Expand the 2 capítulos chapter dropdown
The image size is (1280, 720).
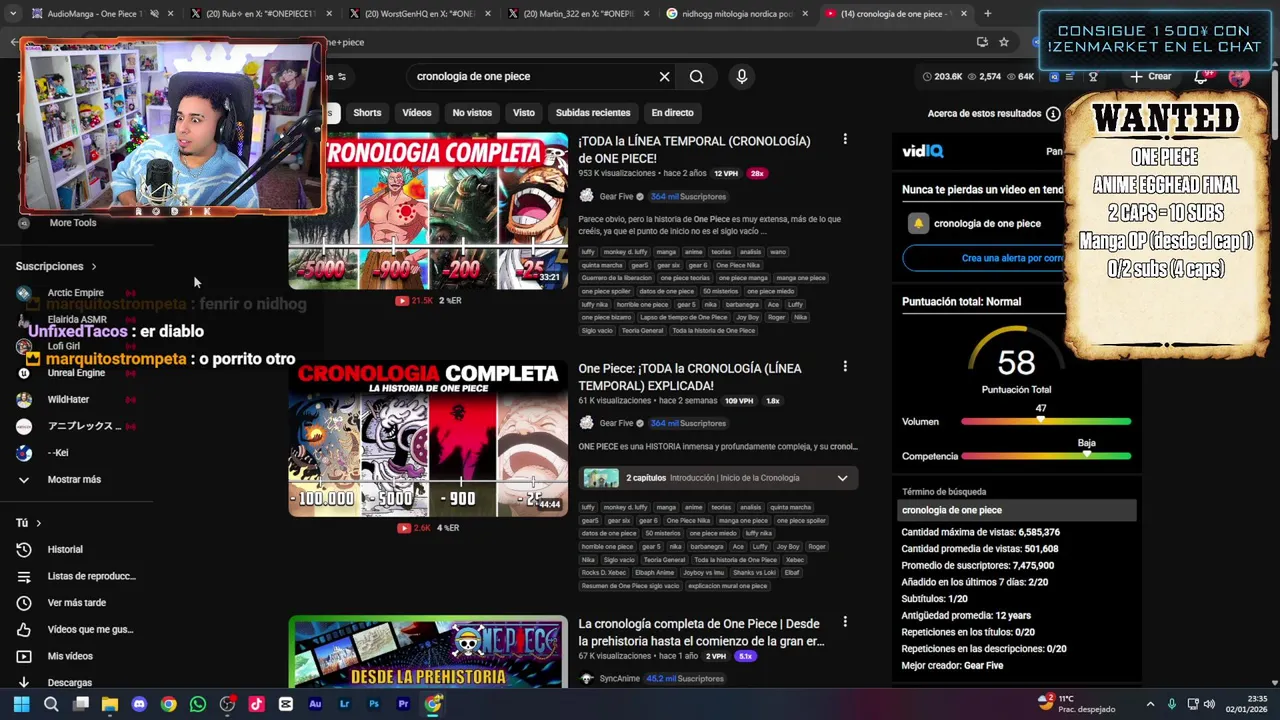click(x=842, y=478)
